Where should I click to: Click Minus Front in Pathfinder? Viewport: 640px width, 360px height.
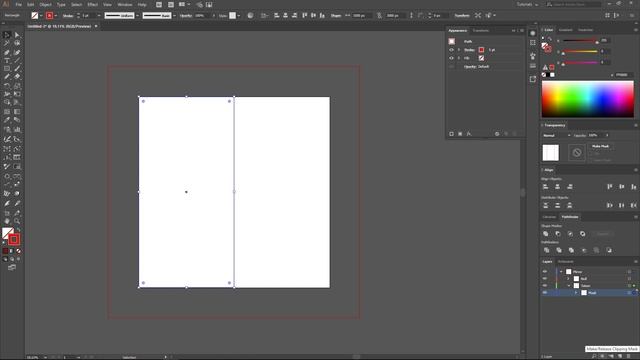[x=558, y=234]
